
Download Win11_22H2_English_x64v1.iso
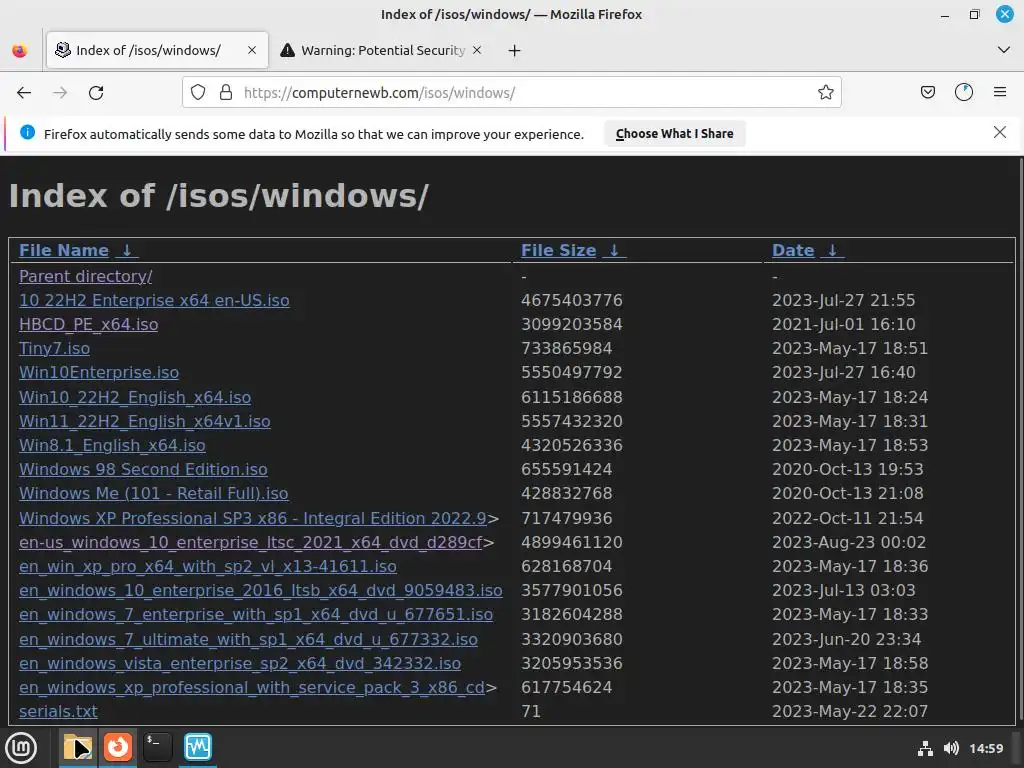pos(144,421)
